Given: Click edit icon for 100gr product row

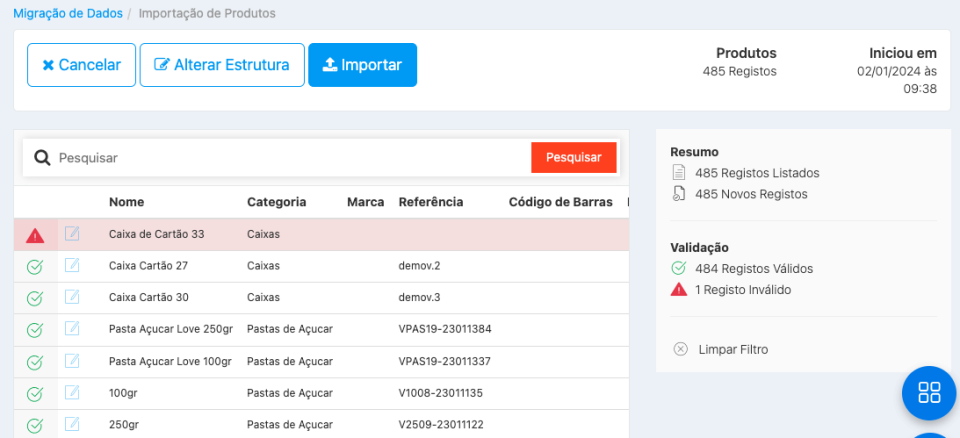Looking at the screenshot, I should [72, 393].
